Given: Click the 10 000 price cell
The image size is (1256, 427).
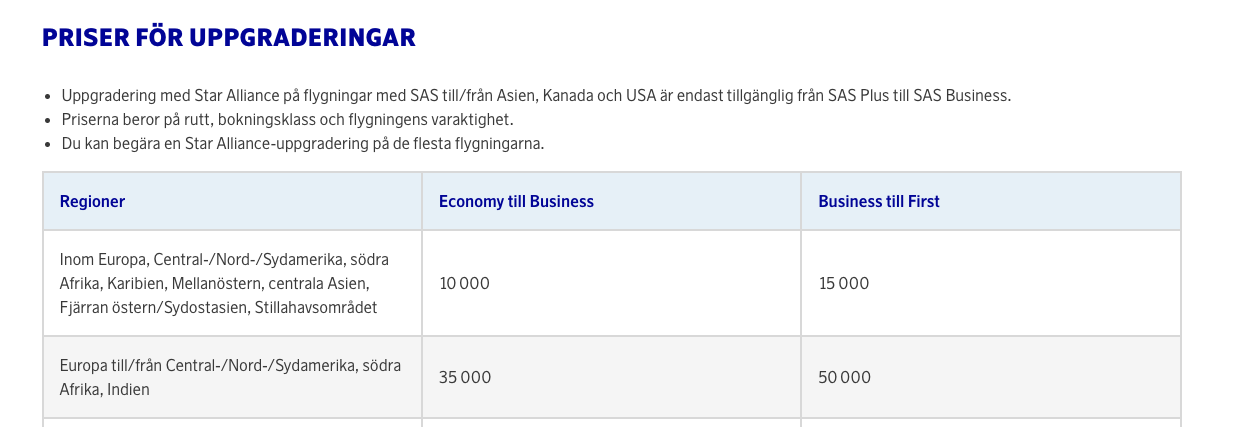Looking at the screenshot, I should 465,283.
